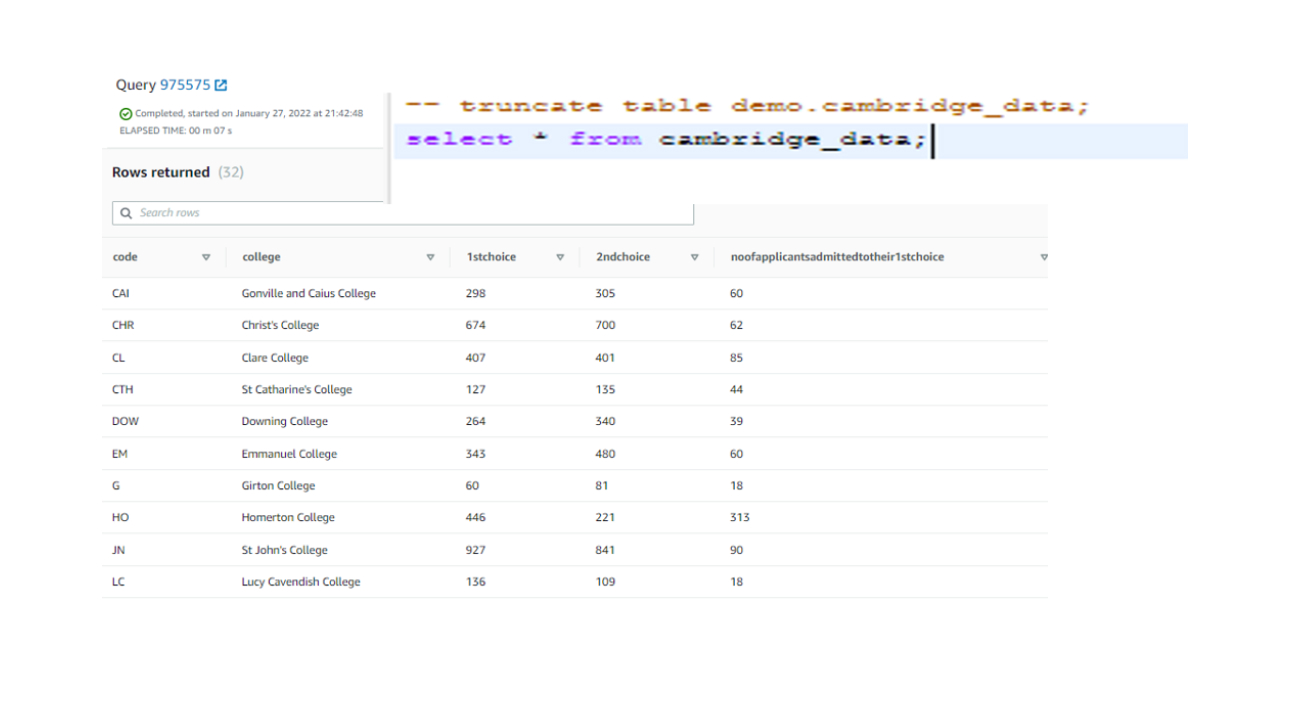Image resolution: width=1290 pixels, height=711 pixels.
Task: Select Downing College cell
Action: [x=285, y=422]
